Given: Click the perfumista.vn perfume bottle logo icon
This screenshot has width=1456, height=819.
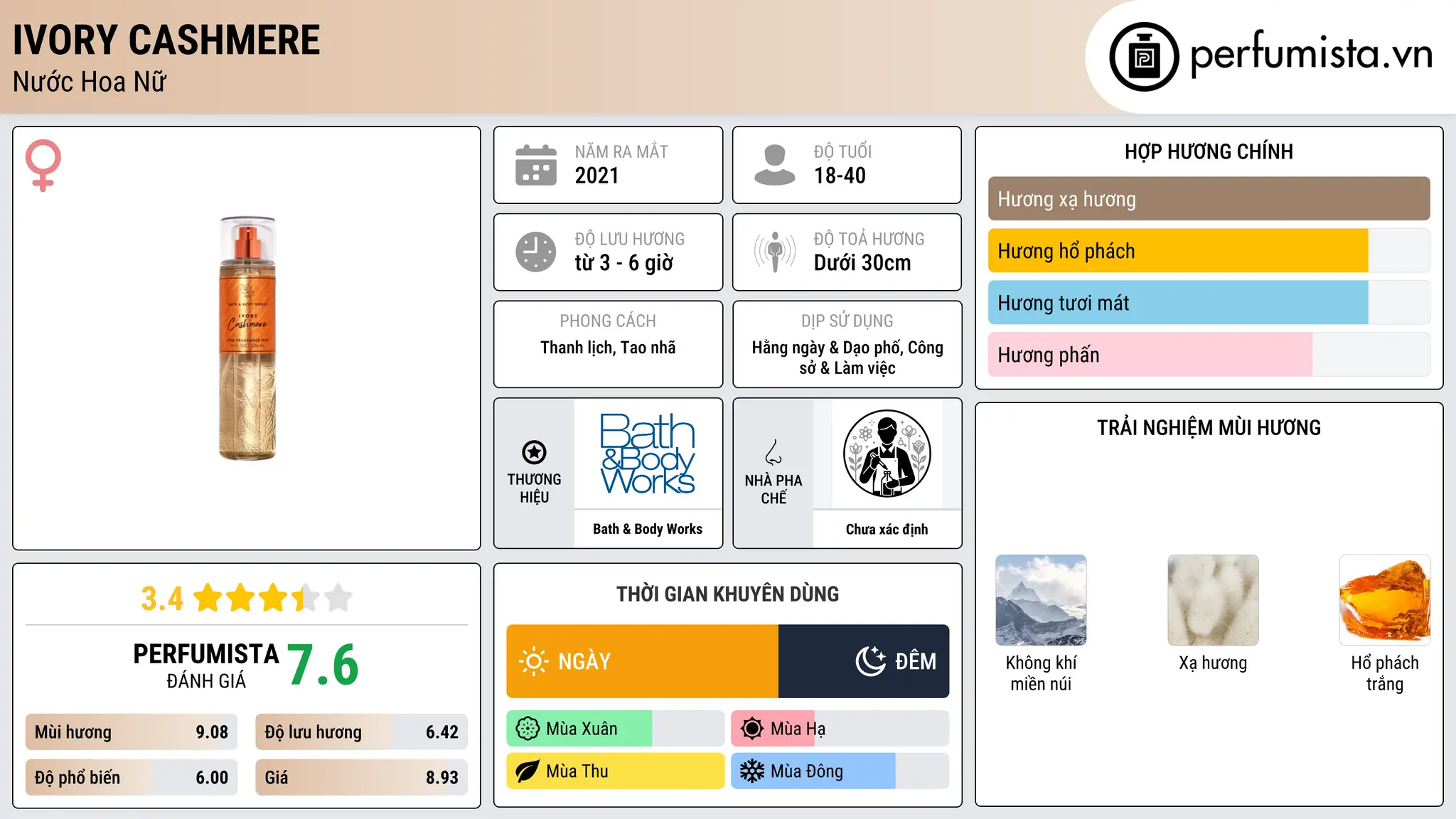Looking at the screenshot, I should 1144,57.
